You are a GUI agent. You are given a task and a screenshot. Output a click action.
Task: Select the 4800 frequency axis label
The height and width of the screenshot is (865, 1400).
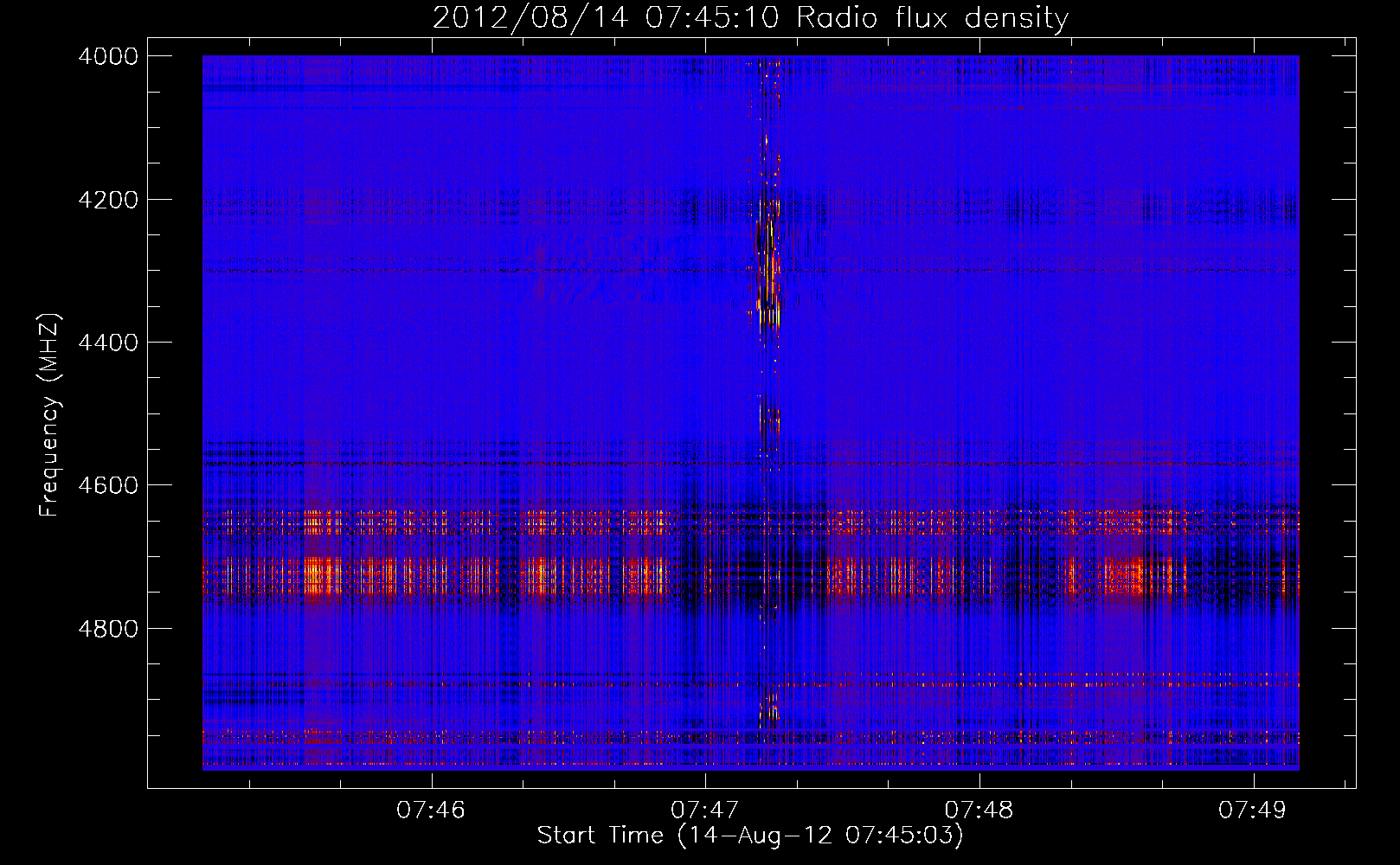[x=108, y=629]
